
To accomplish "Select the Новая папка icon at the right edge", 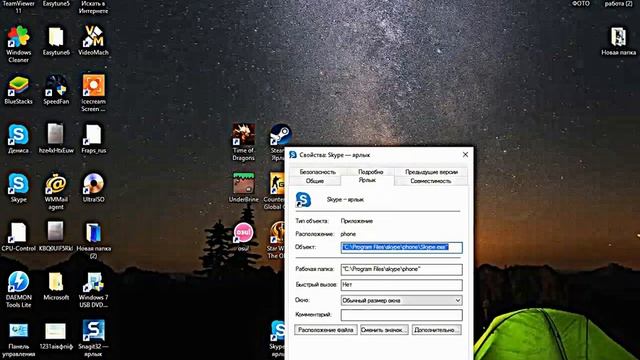I will coord(618,37).
